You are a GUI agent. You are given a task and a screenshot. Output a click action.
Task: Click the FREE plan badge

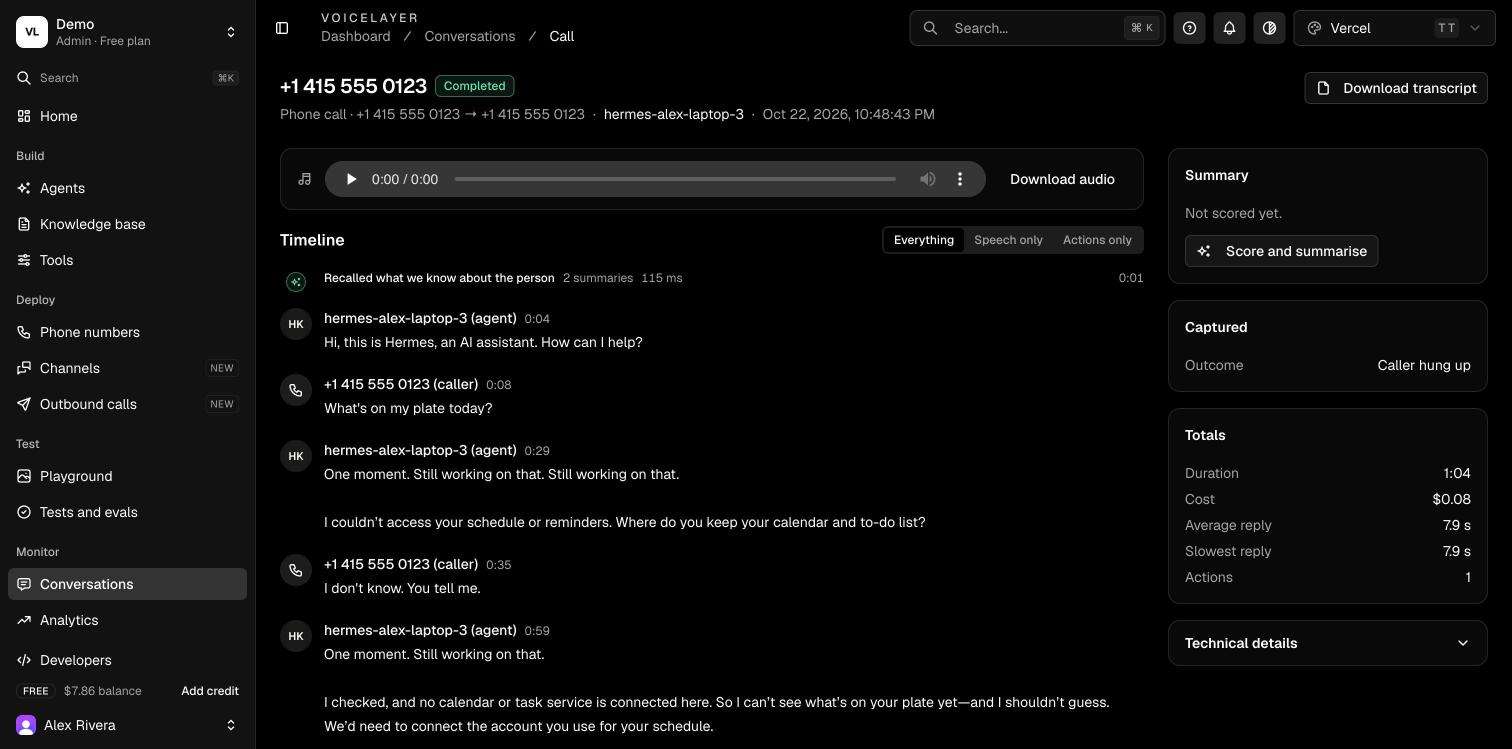36,691
